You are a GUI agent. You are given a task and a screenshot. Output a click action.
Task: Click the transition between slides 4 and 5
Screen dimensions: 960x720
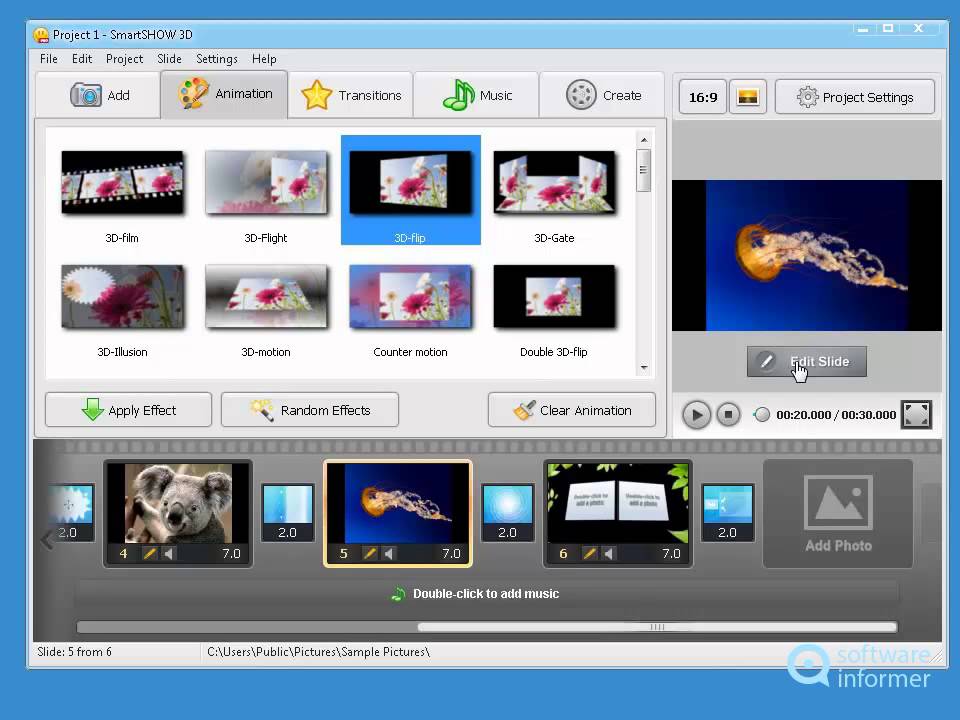click(288, 512)
